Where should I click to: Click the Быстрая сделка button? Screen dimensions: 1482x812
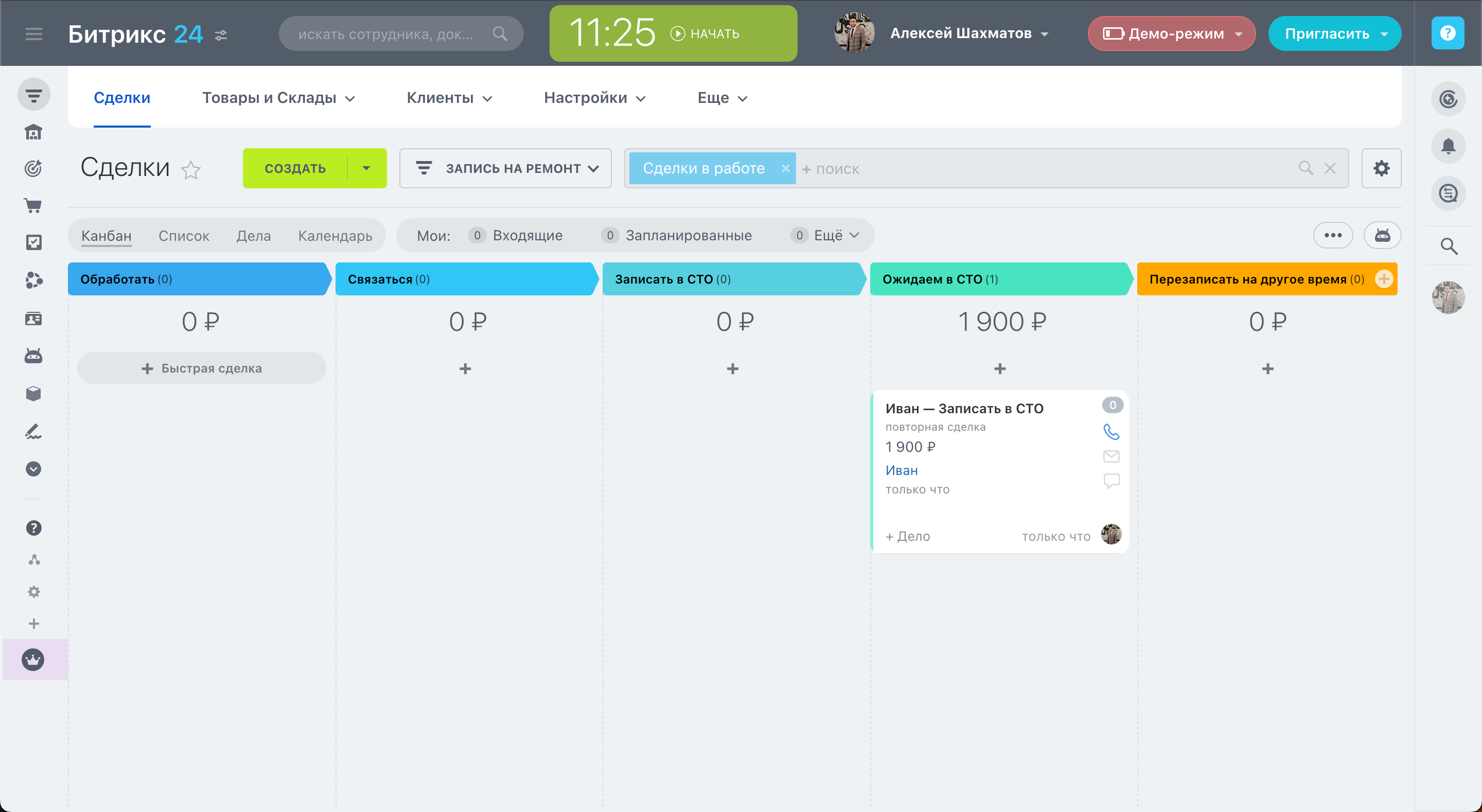[201, 368]
